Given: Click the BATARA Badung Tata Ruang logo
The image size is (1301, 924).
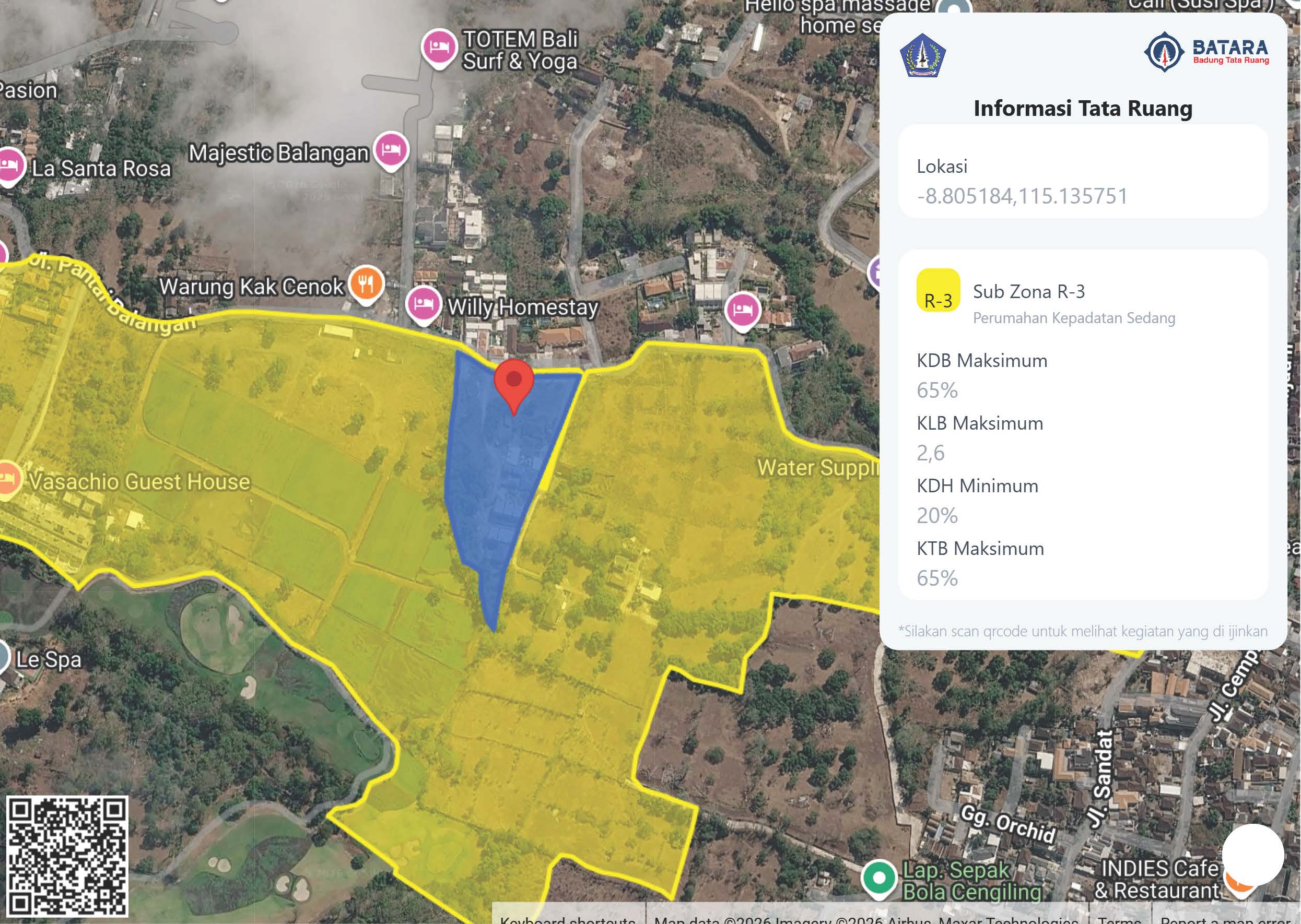Looking at the screenshot, I should (x=1206, y=52).
